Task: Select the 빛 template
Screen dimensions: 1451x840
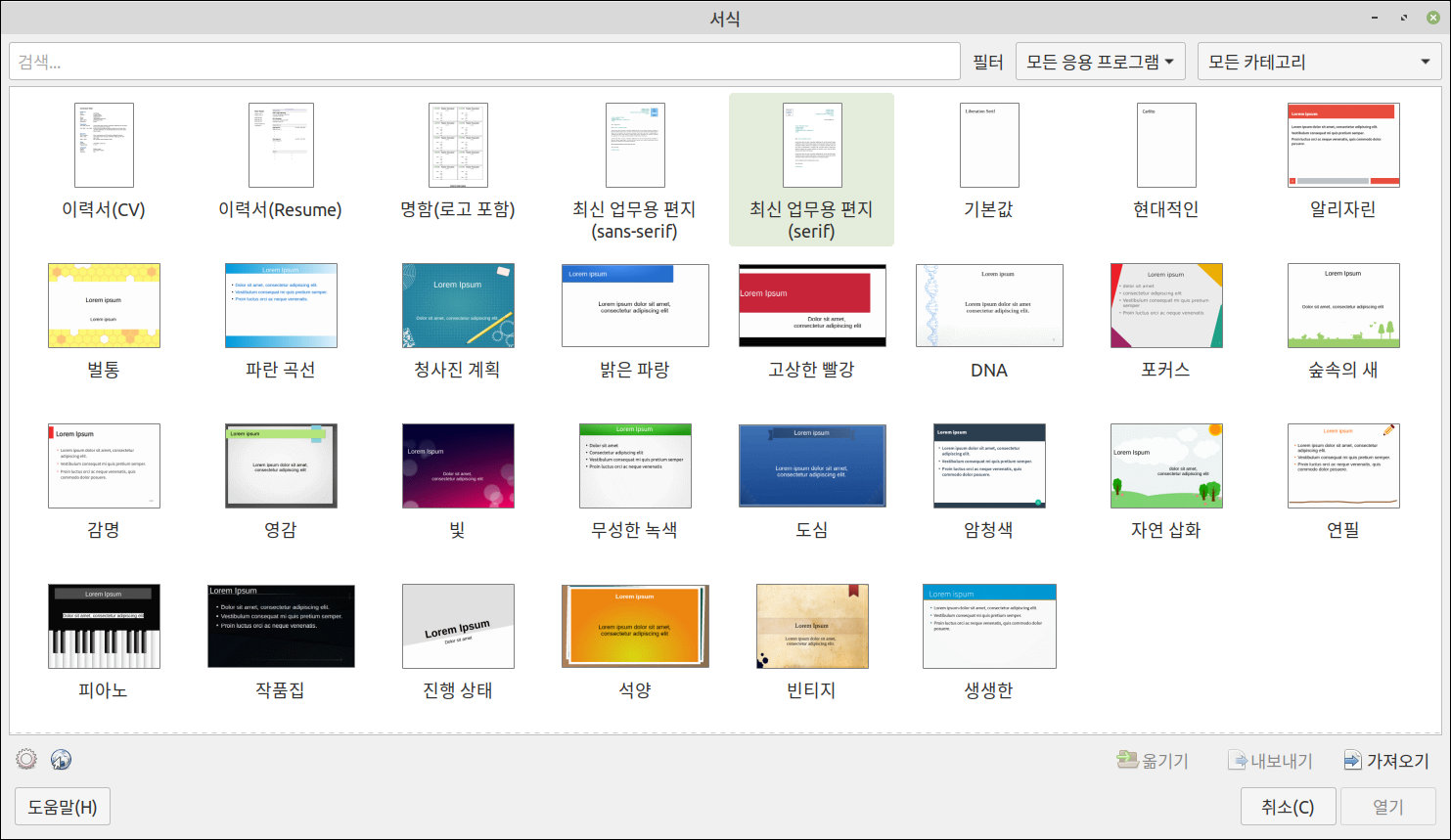Action: (458, 482)
